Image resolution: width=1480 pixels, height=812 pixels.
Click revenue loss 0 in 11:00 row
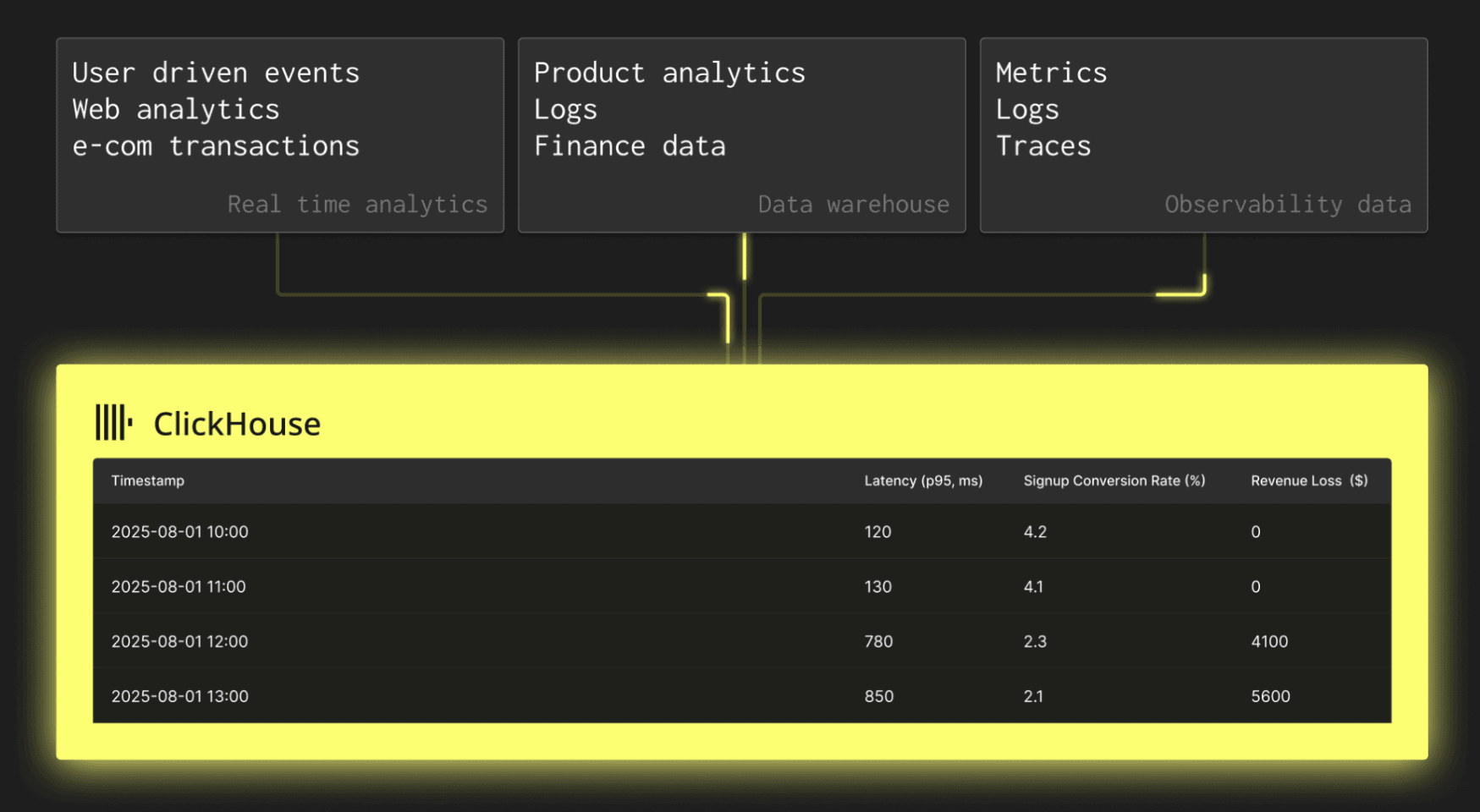point(1256,587)
